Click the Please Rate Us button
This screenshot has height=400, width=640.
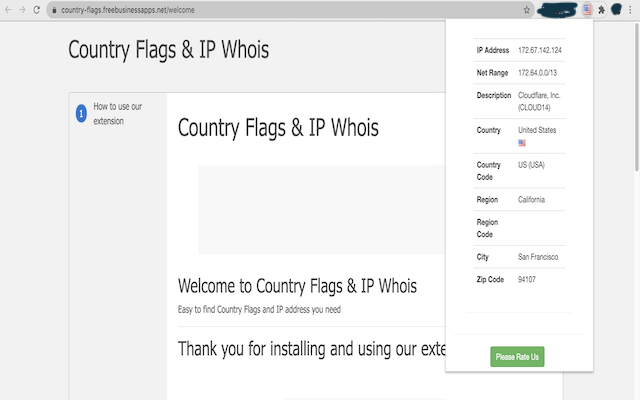517,357
